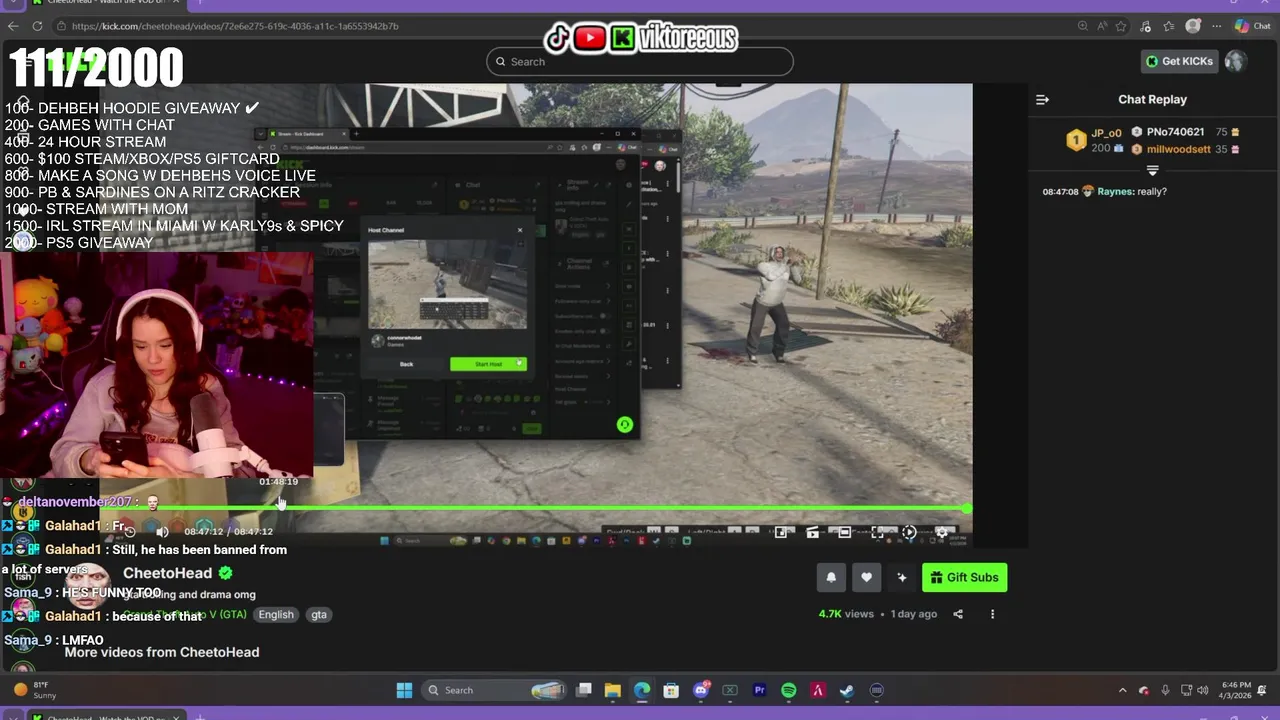Screen dimensions: 1280x720
Task: Open the user profile avatar on Kick
Action: (1236, 61)
